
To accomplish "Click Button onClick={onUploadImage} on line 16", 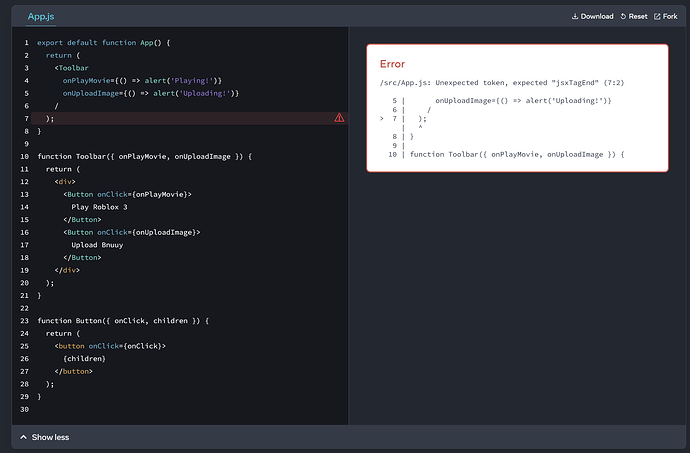I will pyautogui.click(x=132, y=232).
